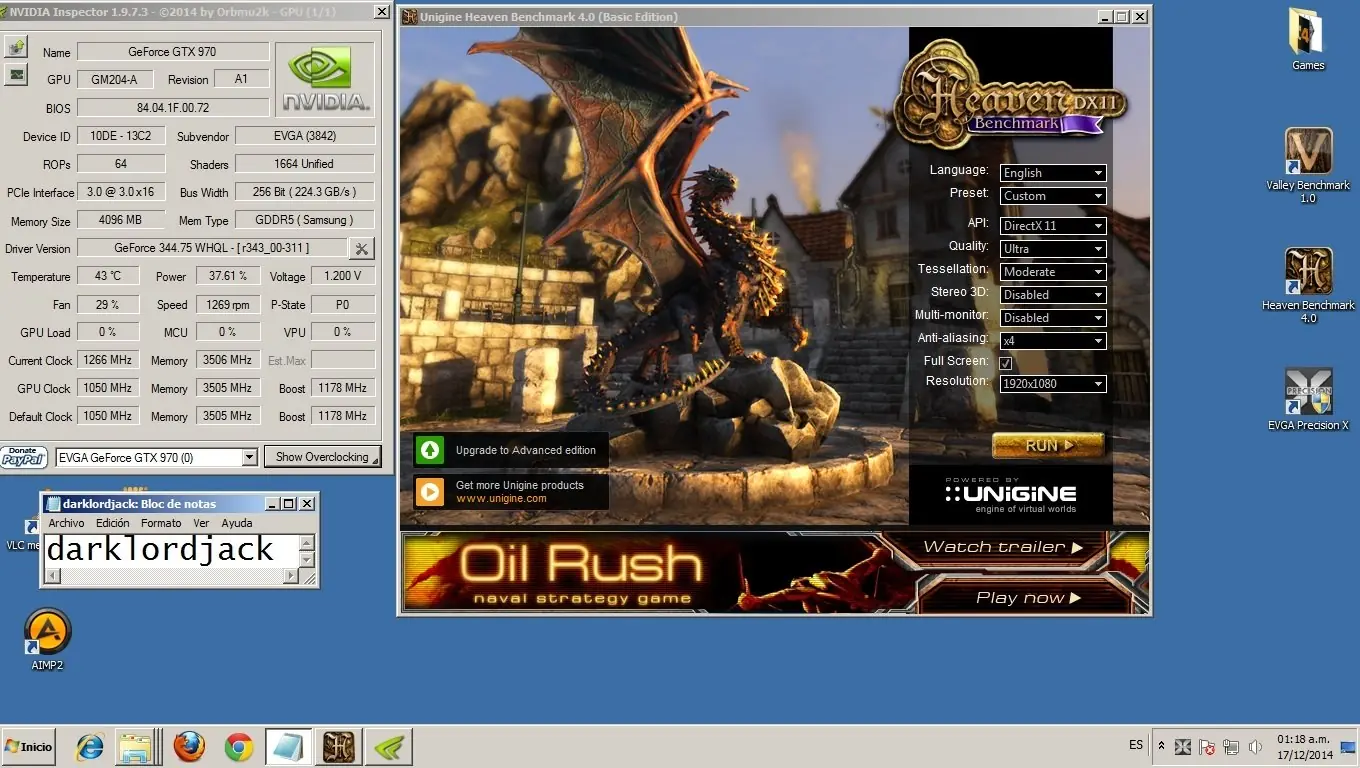Image resolution: width=1360 pixels, height=768 pixels.
Task: Open GPU selector EVGA GeForce GTX 970 dropdown
Action: pos(157,457)
